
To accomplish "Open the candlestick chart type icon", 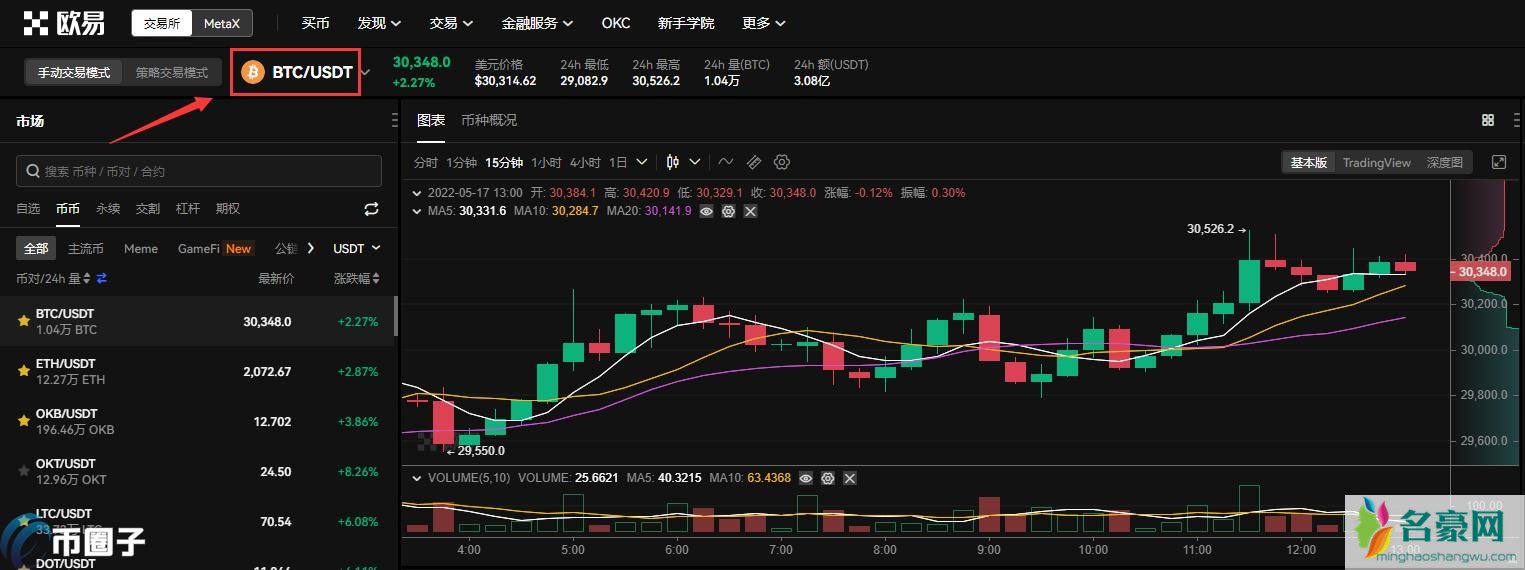I will (x=673, y=162).
